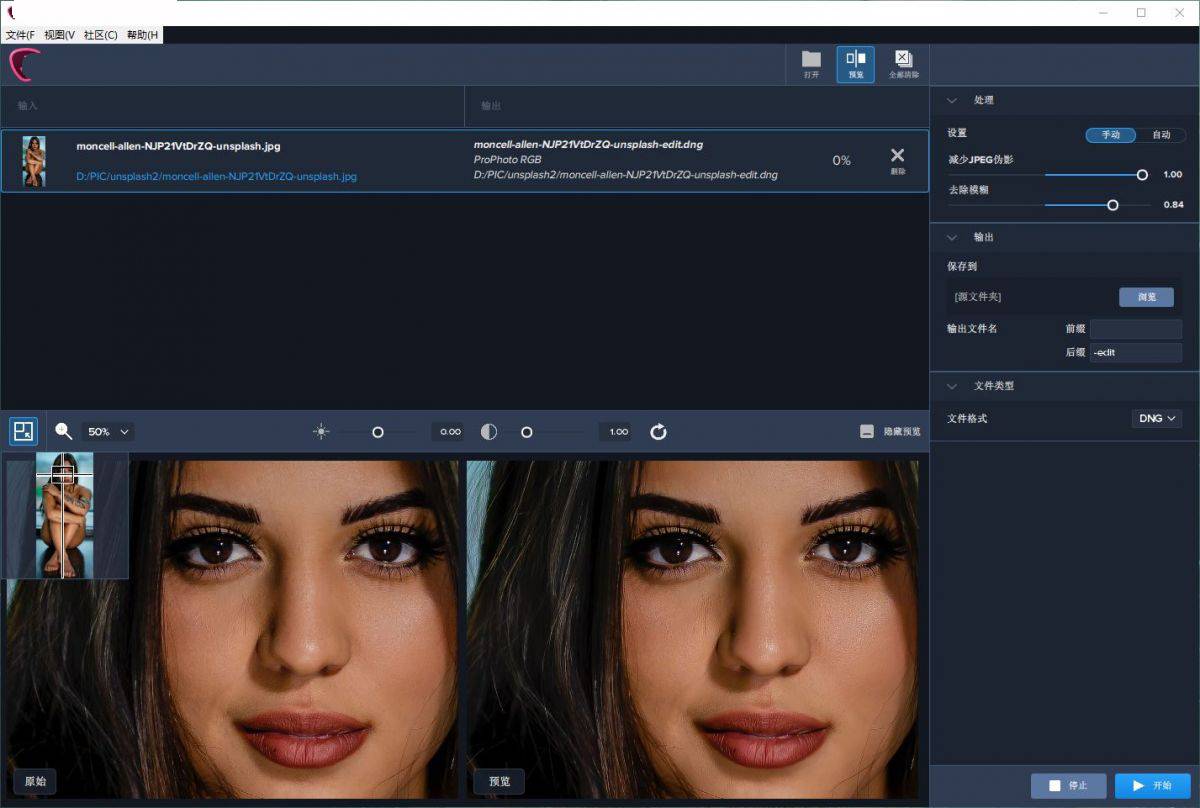Click the 浏览 browse button
1200x808 pixels.
[1146, 297]
